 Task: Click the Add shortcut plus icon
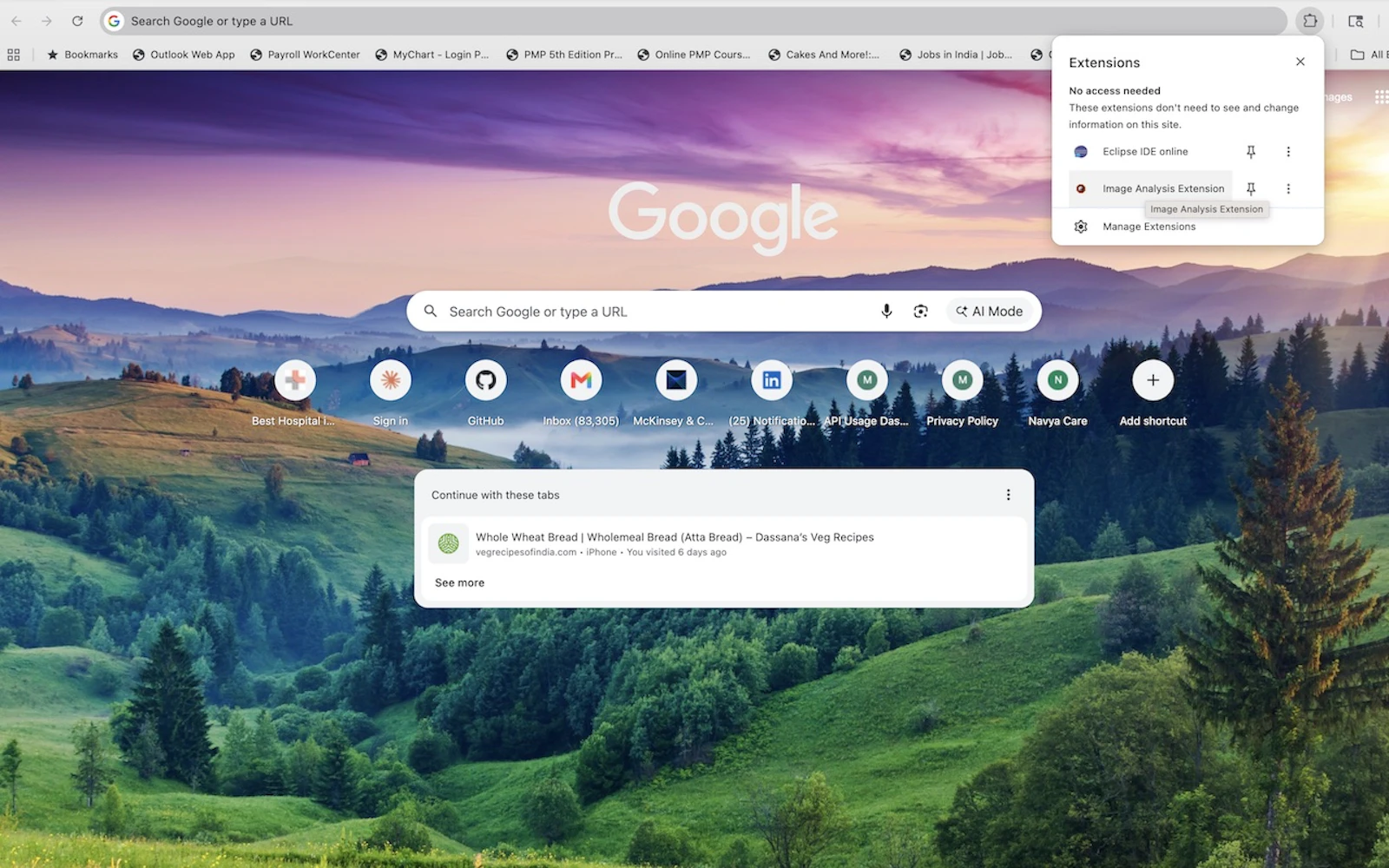[1153, 380]
